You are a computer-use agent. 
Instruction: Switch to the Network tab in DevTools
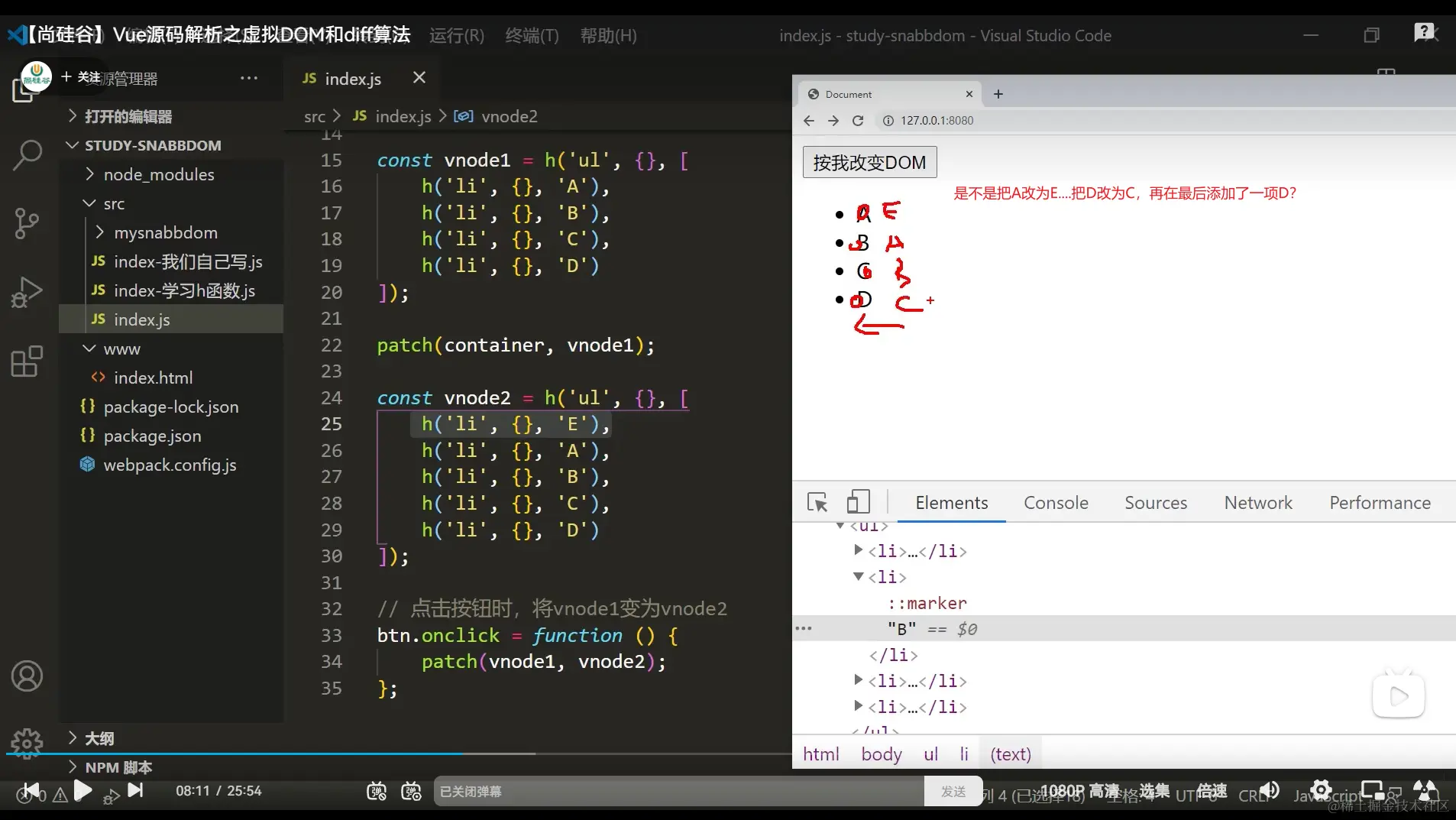click(1258, 503)
